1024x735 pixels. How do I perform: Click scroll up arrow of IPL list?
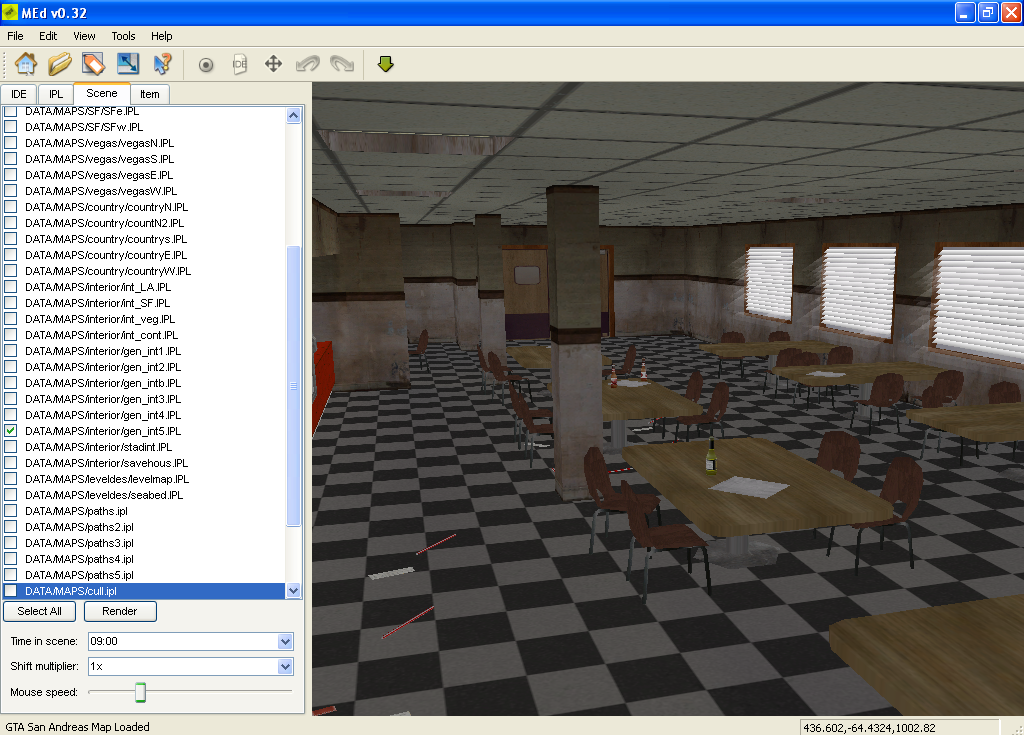[293, 116]
